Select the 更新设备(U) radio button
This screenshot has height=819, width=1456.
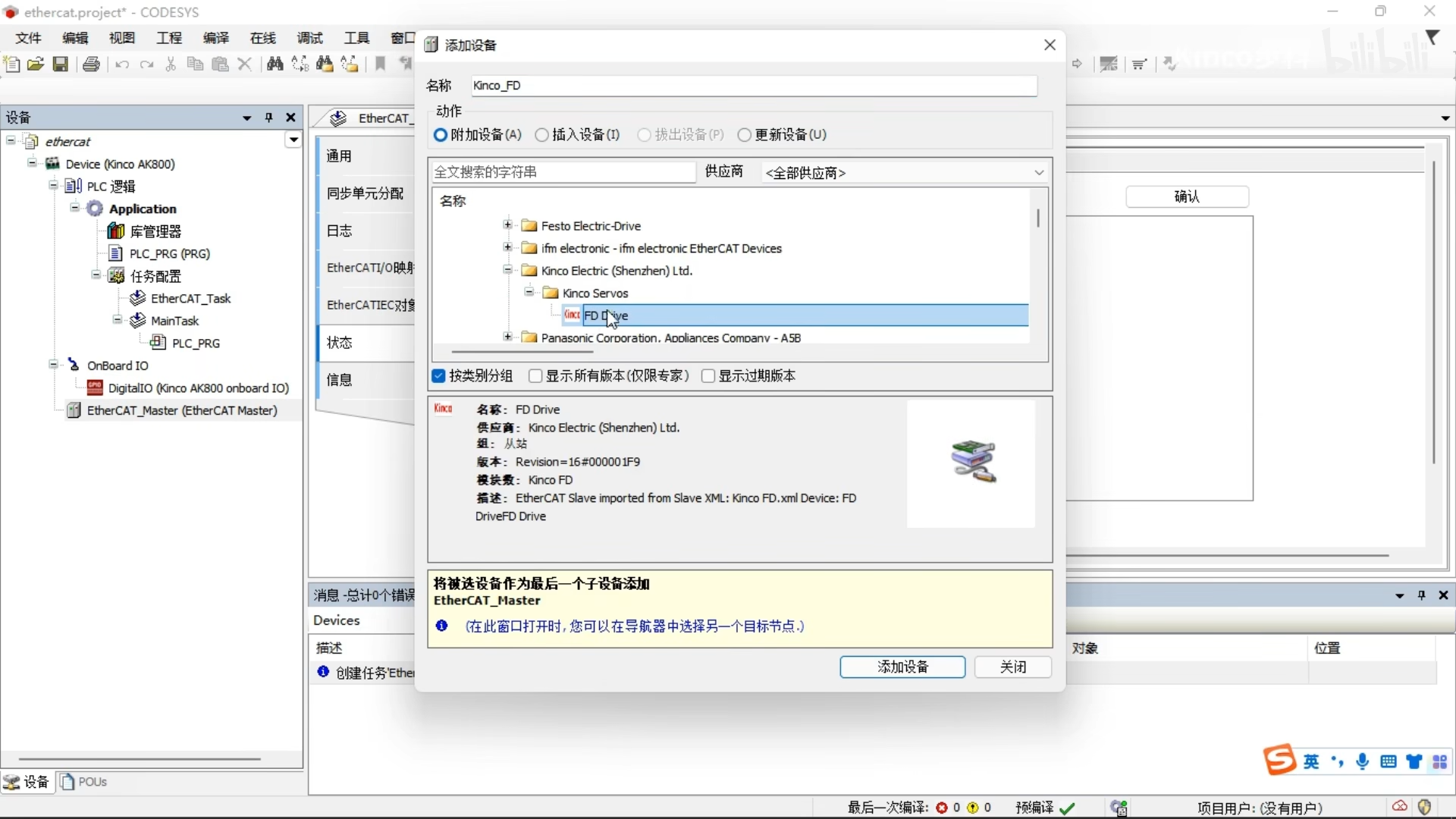[x=744, y=135]
